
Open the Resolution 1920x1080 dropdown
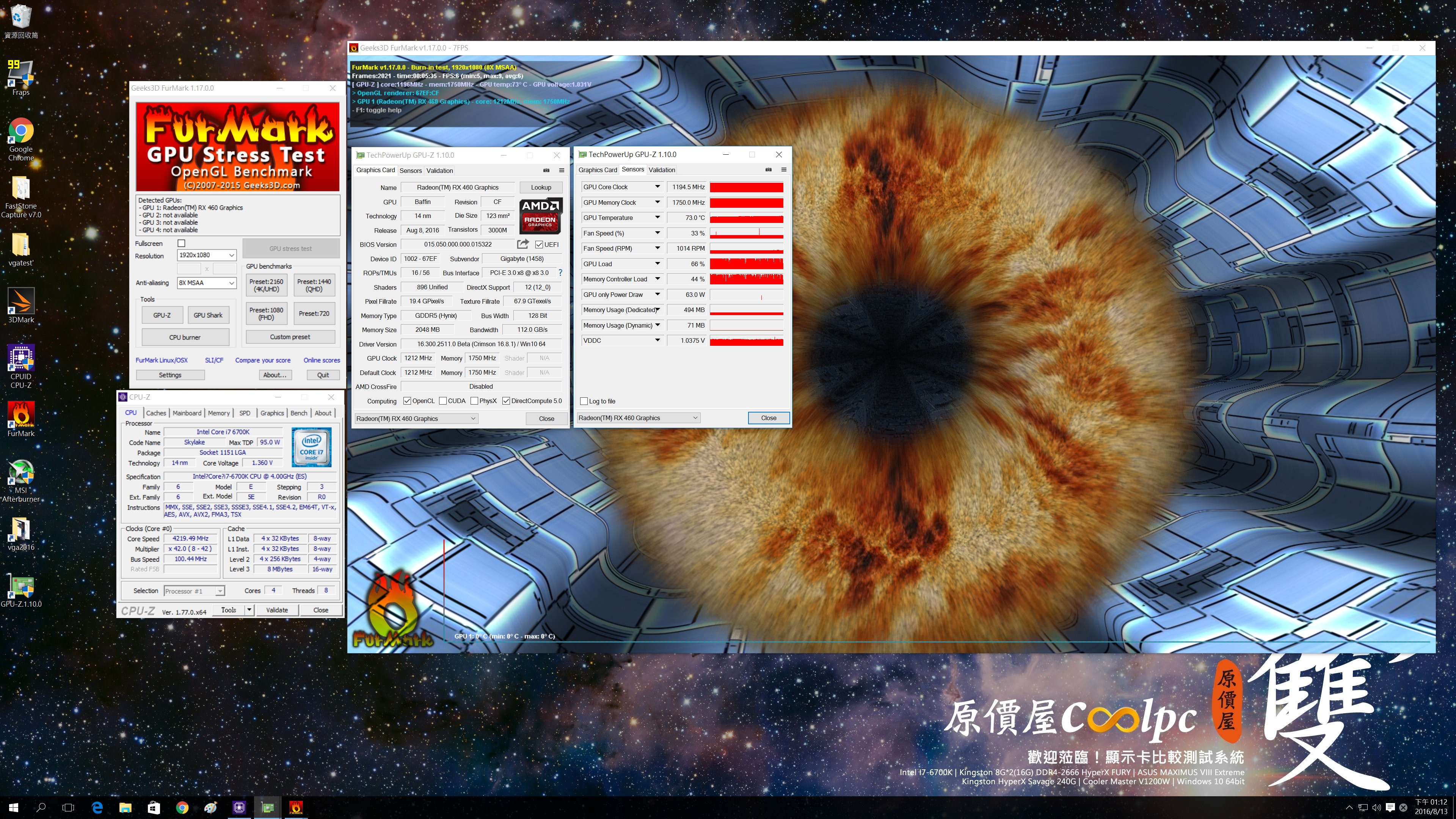[x=207, y=255]
